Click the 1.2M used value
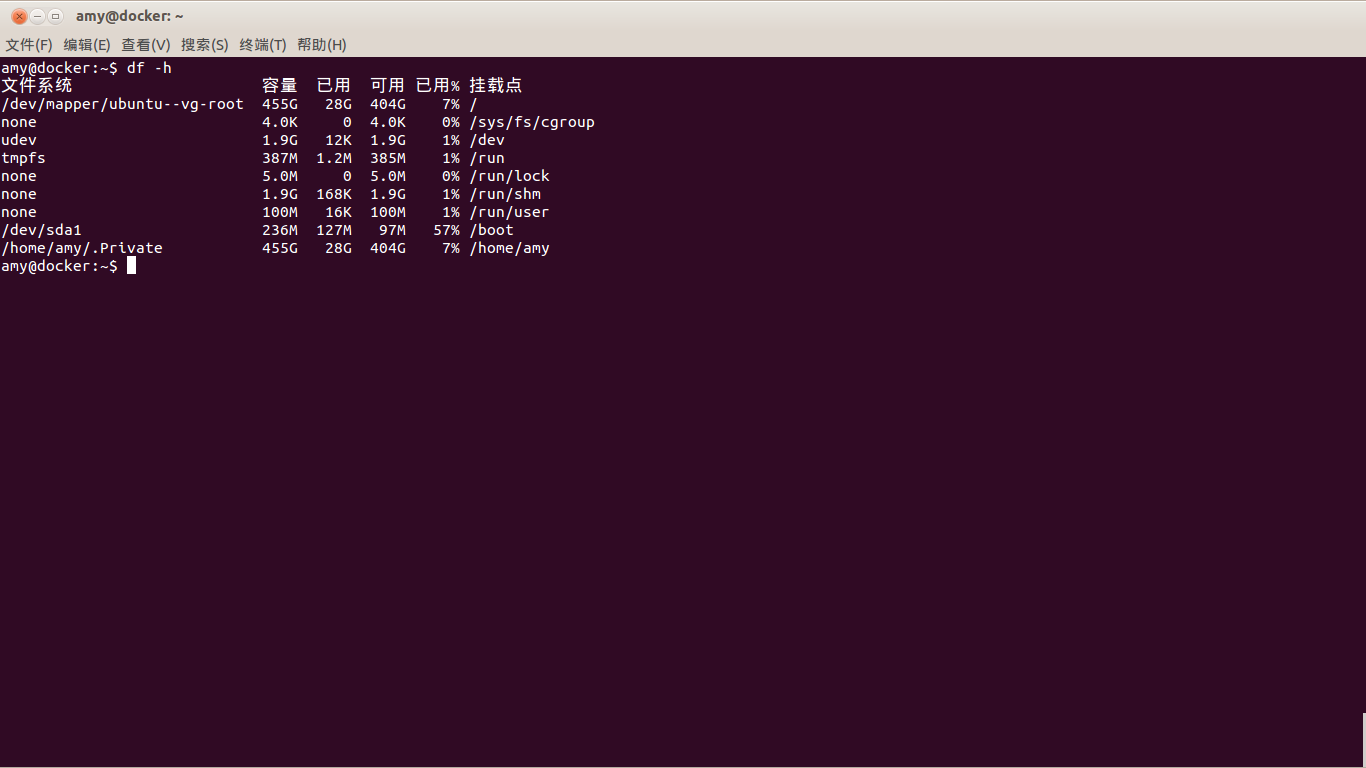This screenshot has width=1366, height=768. [x=334, y=158]
